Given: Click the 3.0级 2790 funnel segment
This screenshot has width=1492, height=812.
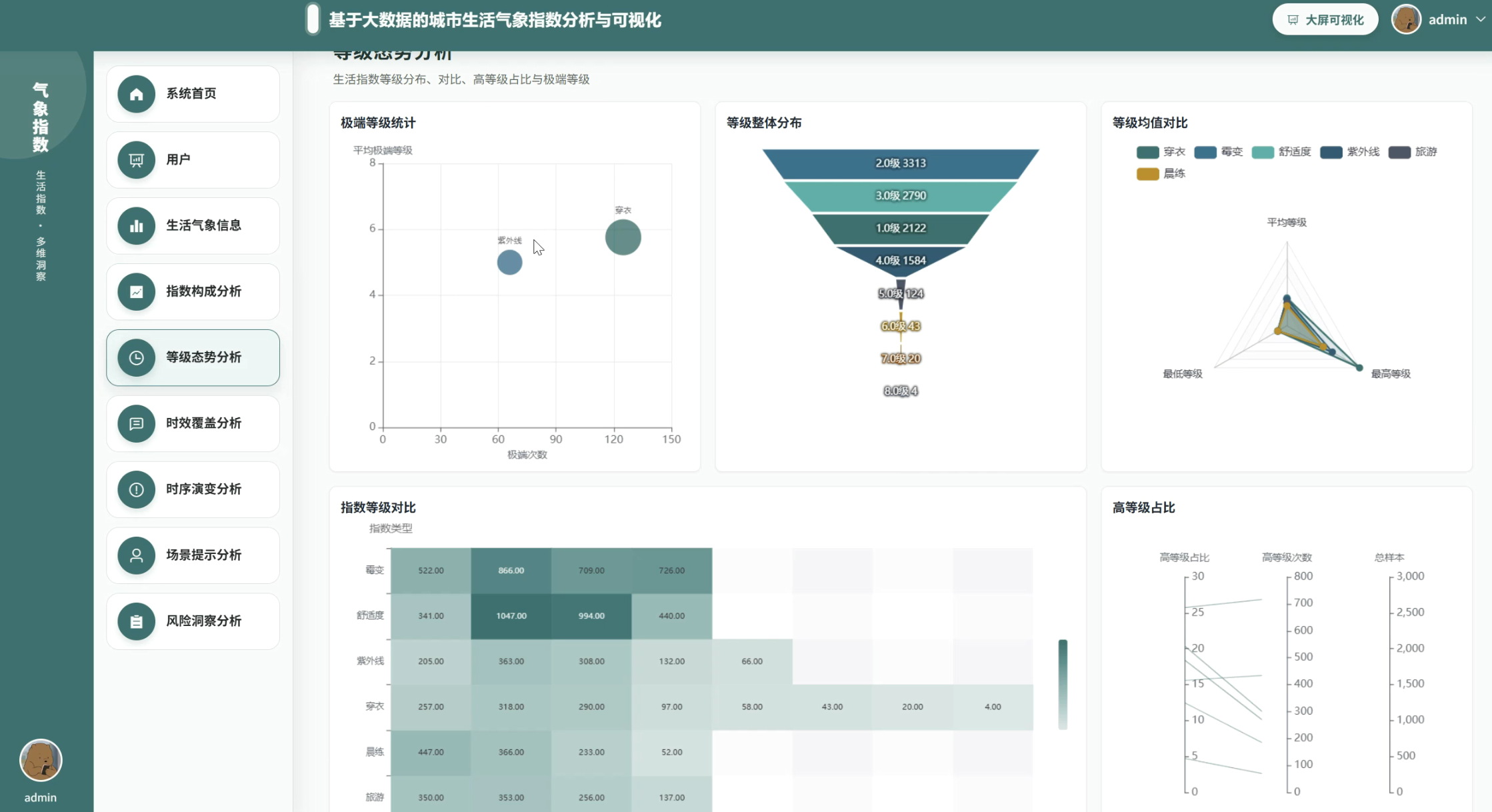Looking at the screenshot, I should click(901, 196).
